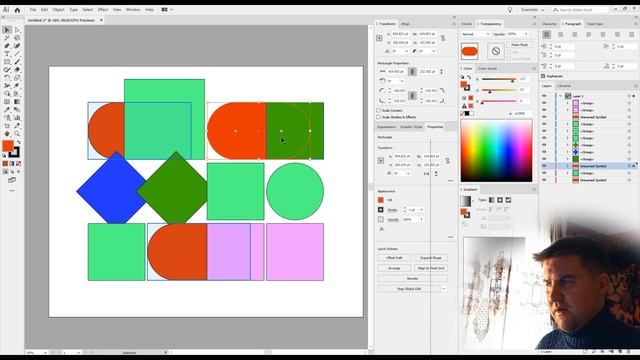Click the Align to Pixel Grid button
Screen dimensions: 640x360
pyautogui.click(x=431, y=268)
